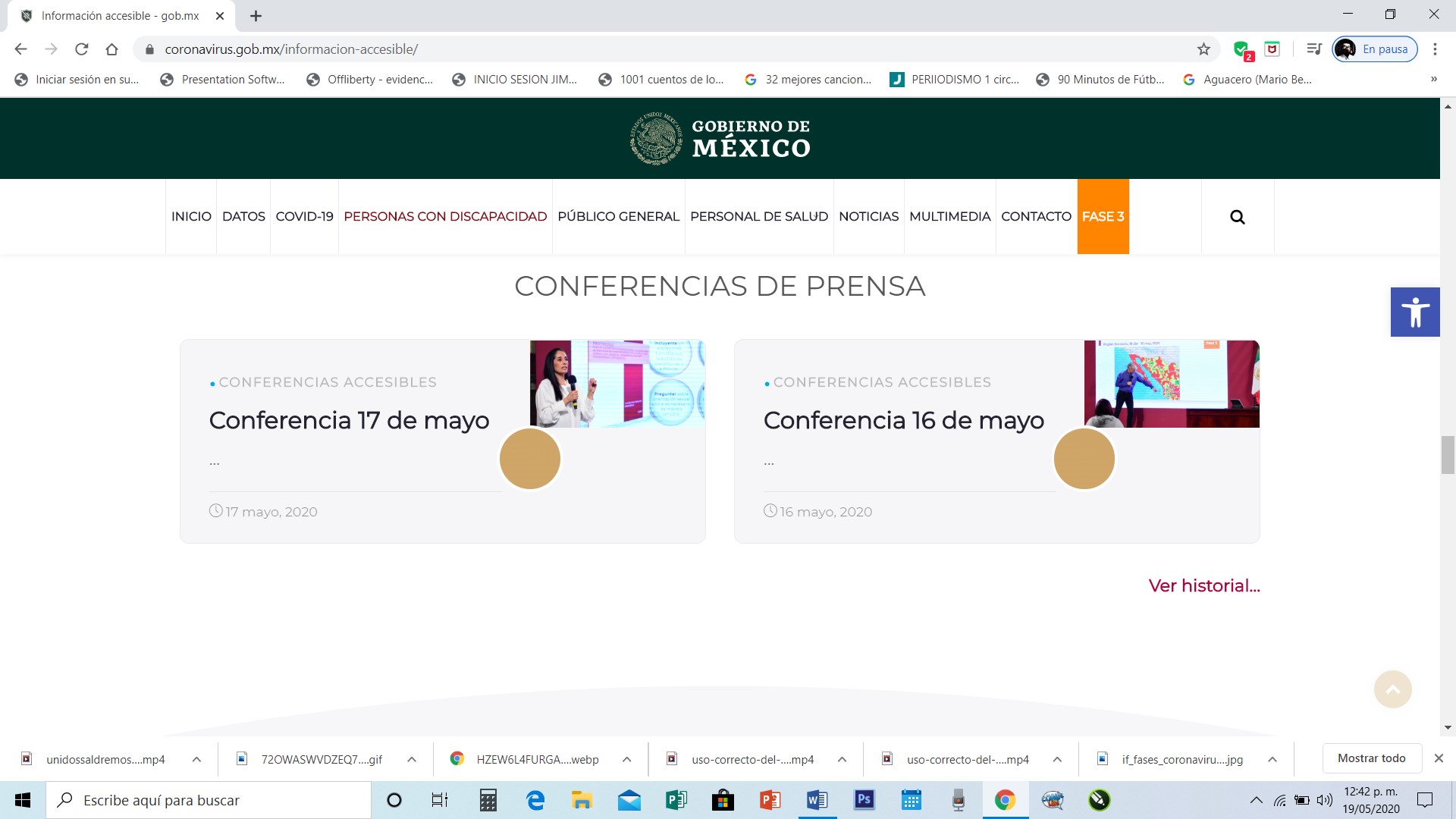The height and width of the screenshot is (819, 1456).
Task: Click the Mostrar todo downloads button
Action: coord(1372,758)
